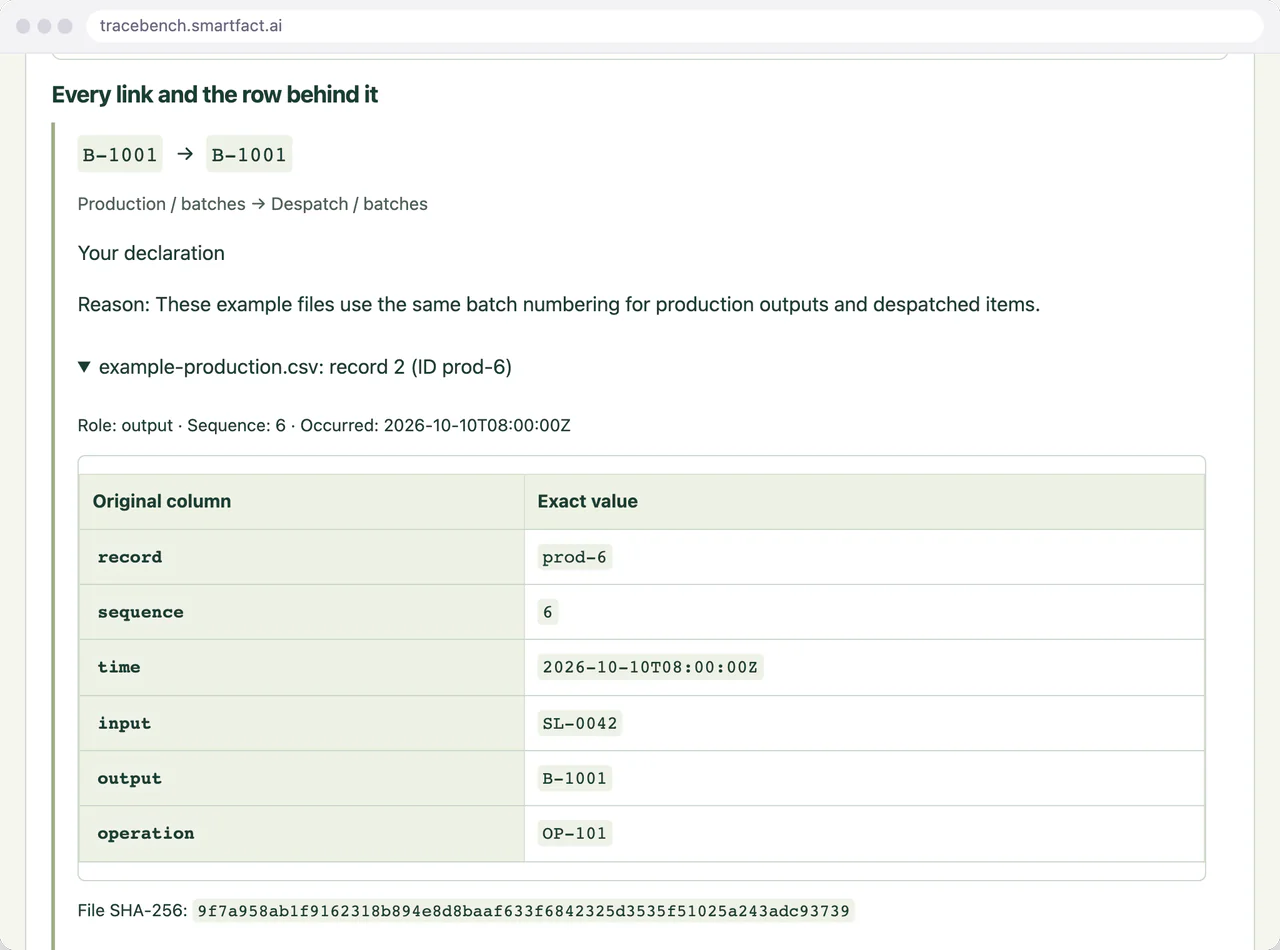Select the 'record' column name cell
Image resolution: width=1280 pixels, height=950 pixels.
point(302,557)
